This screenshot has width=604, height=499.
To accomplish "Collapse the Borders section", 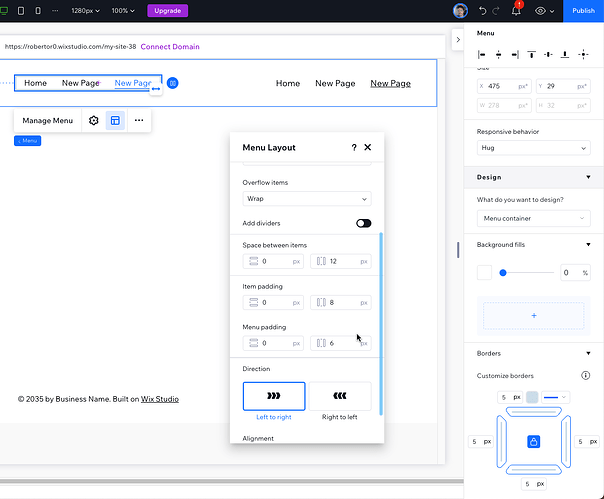I will [x=588, y=353].
